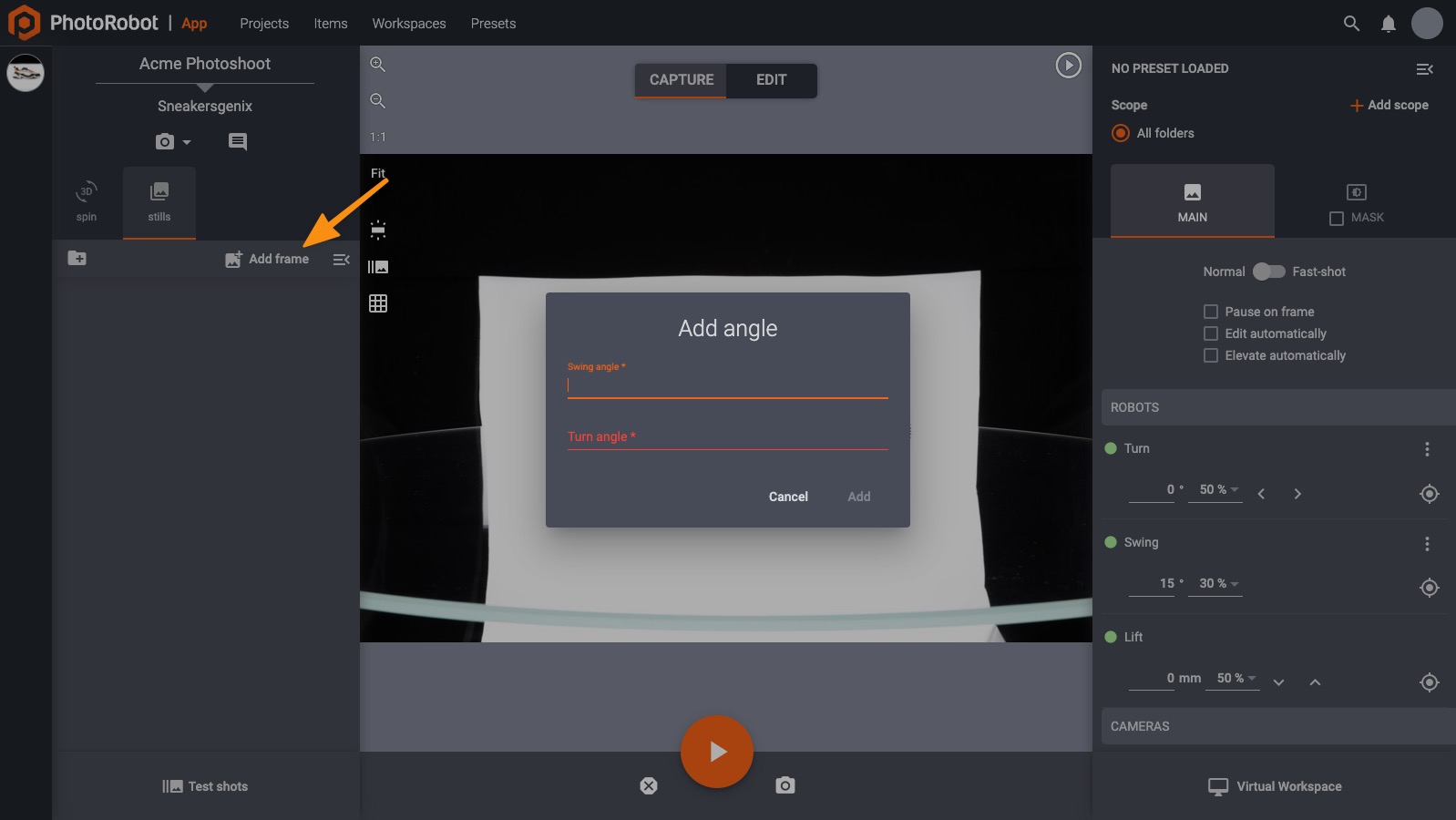Select the All folders scope radio button
1456x820 pixels.
coord(1121,133)
